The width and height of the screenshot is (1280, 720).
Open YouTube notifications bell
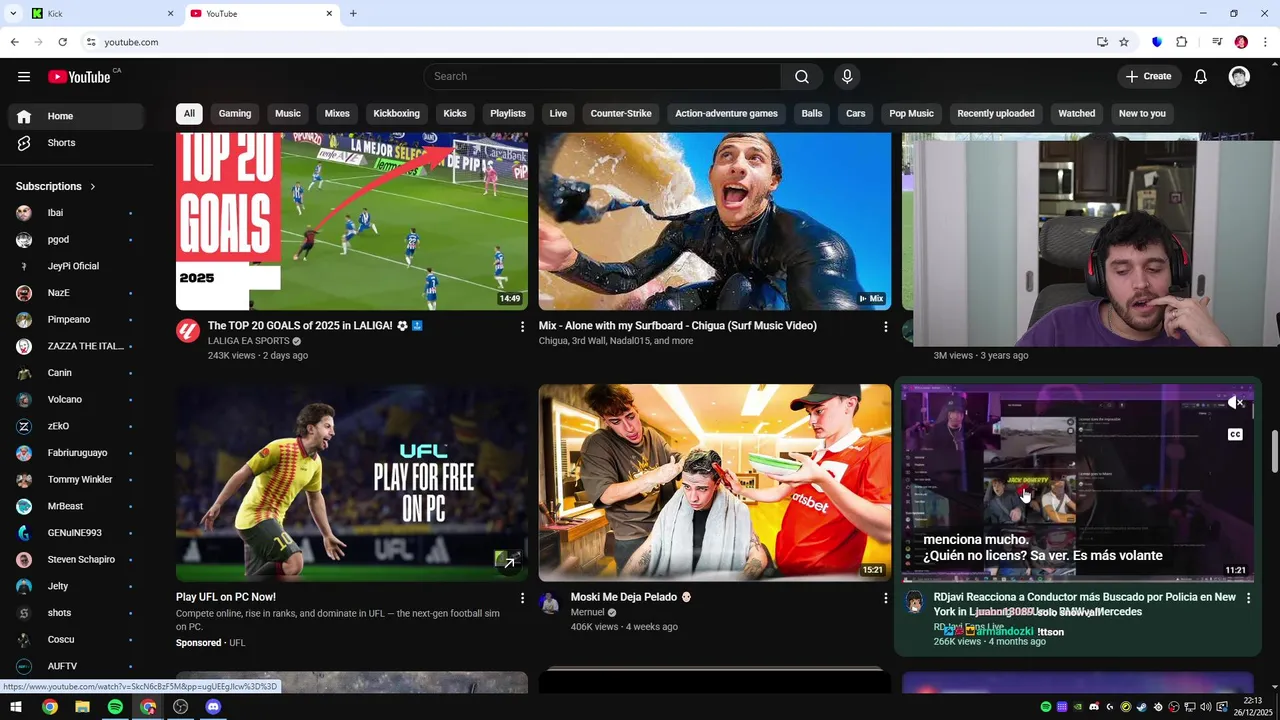(x=1201, y=77)
